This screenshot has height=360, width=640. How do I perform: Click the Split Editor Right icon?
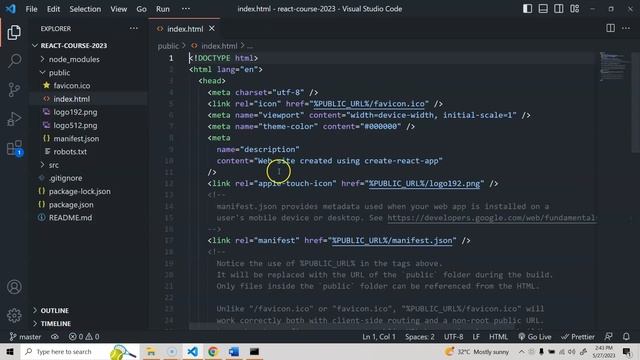pyautogui.click(x=610, y=28)
